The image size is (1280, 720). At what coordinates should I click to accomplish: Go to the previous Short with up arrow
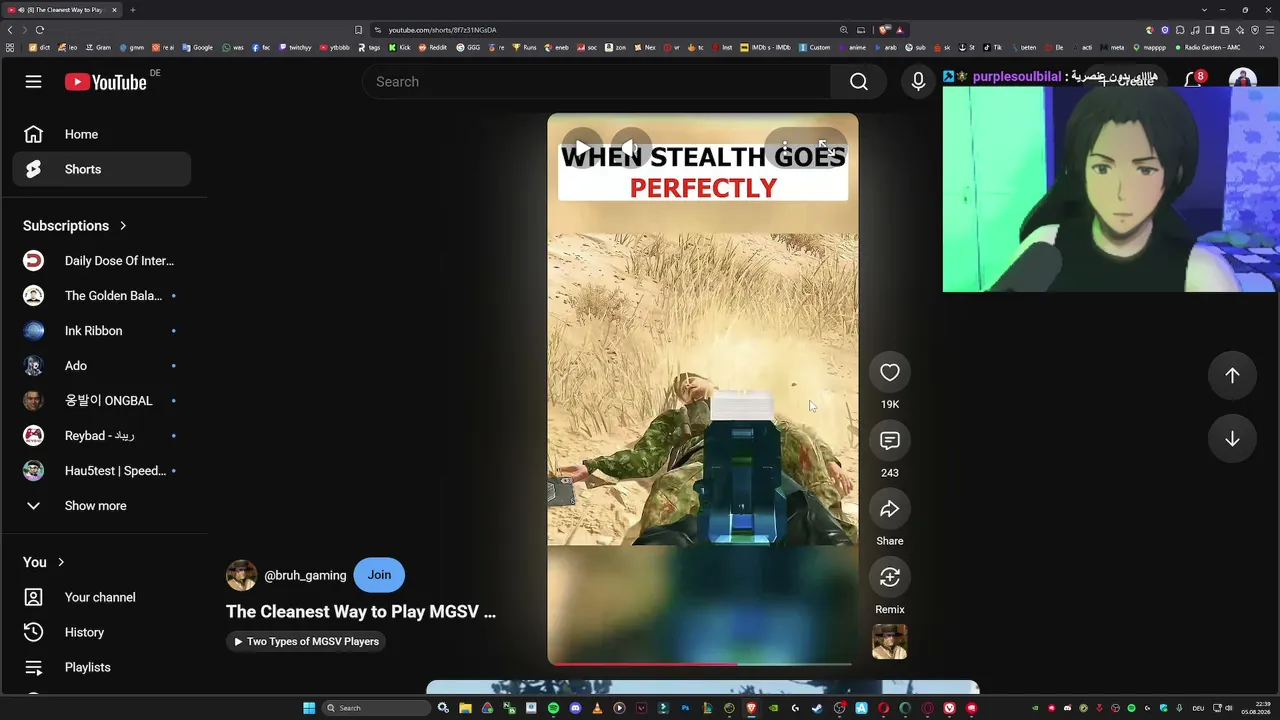tap(1232, 375)
